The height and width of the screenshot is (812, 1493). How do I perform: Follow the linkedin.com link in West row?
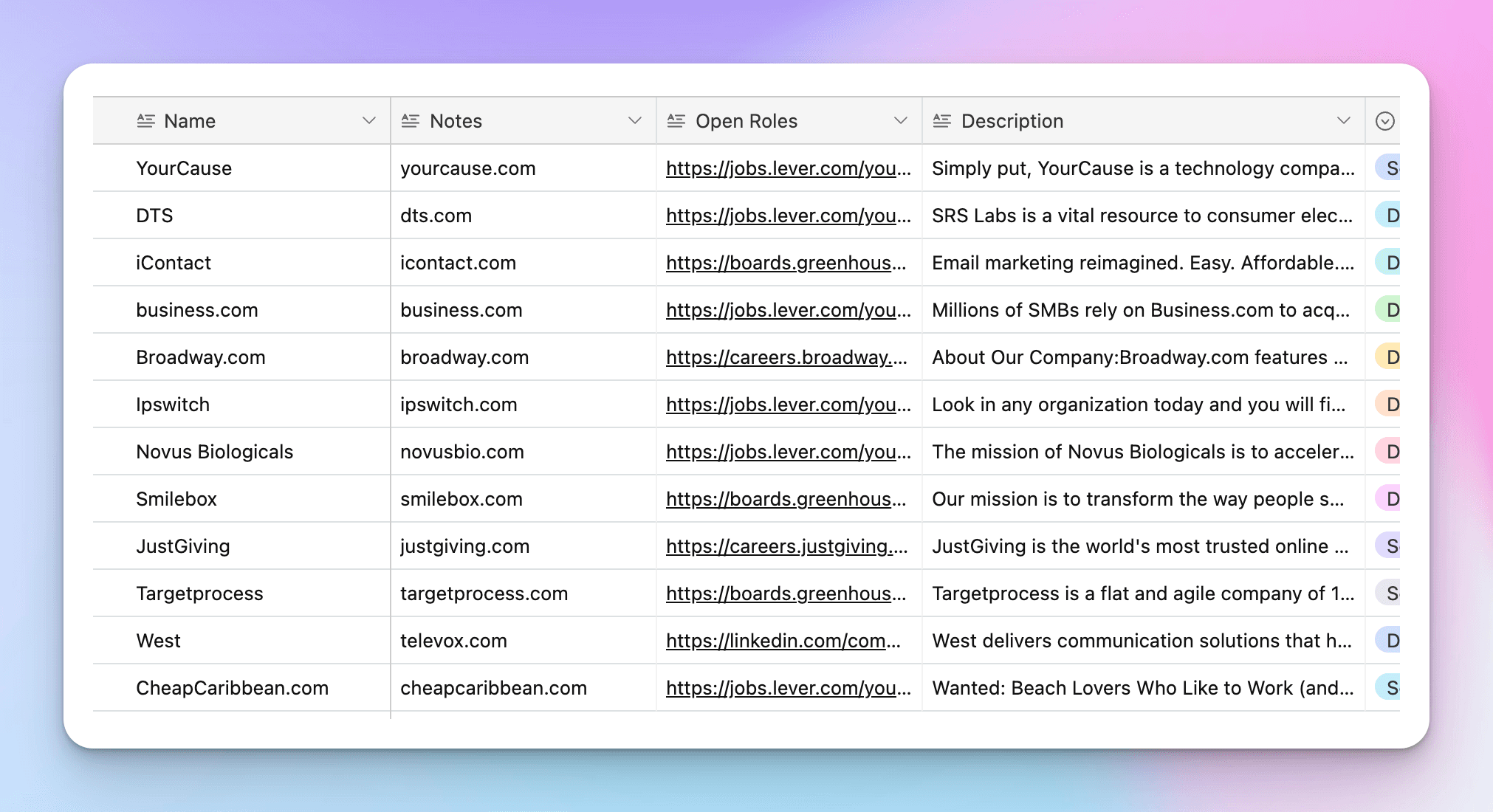pyautogui.click(x=783, y=641)
